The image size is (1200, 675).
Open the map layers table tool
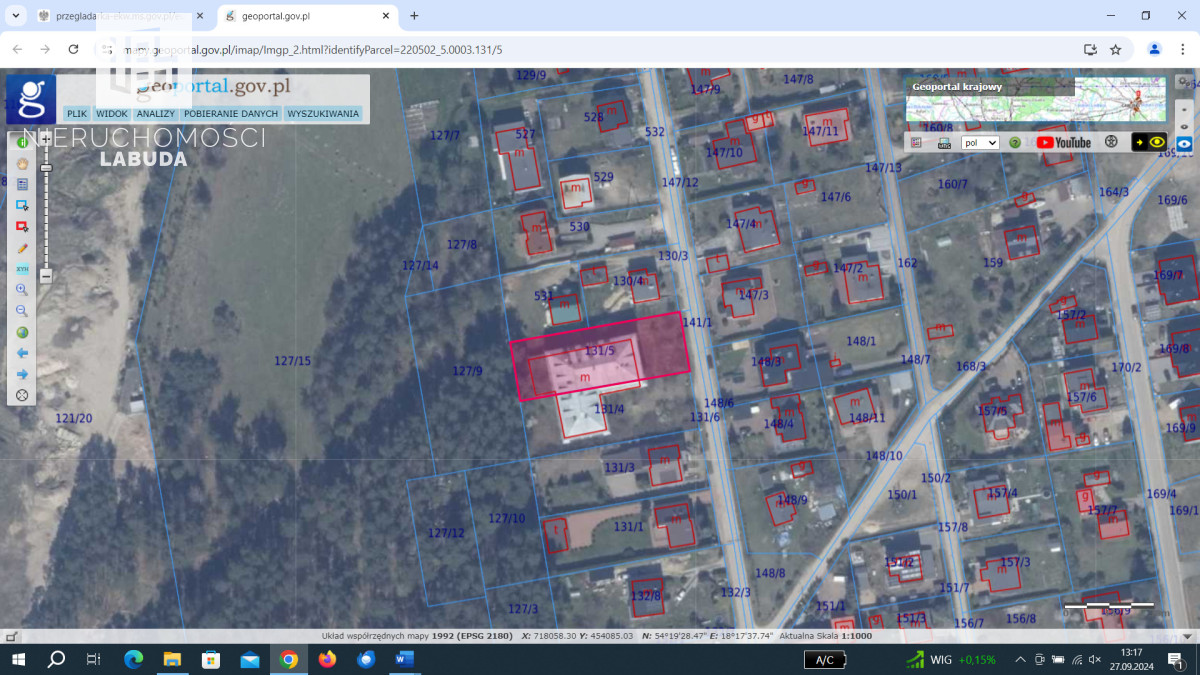(x=22, y=184)
